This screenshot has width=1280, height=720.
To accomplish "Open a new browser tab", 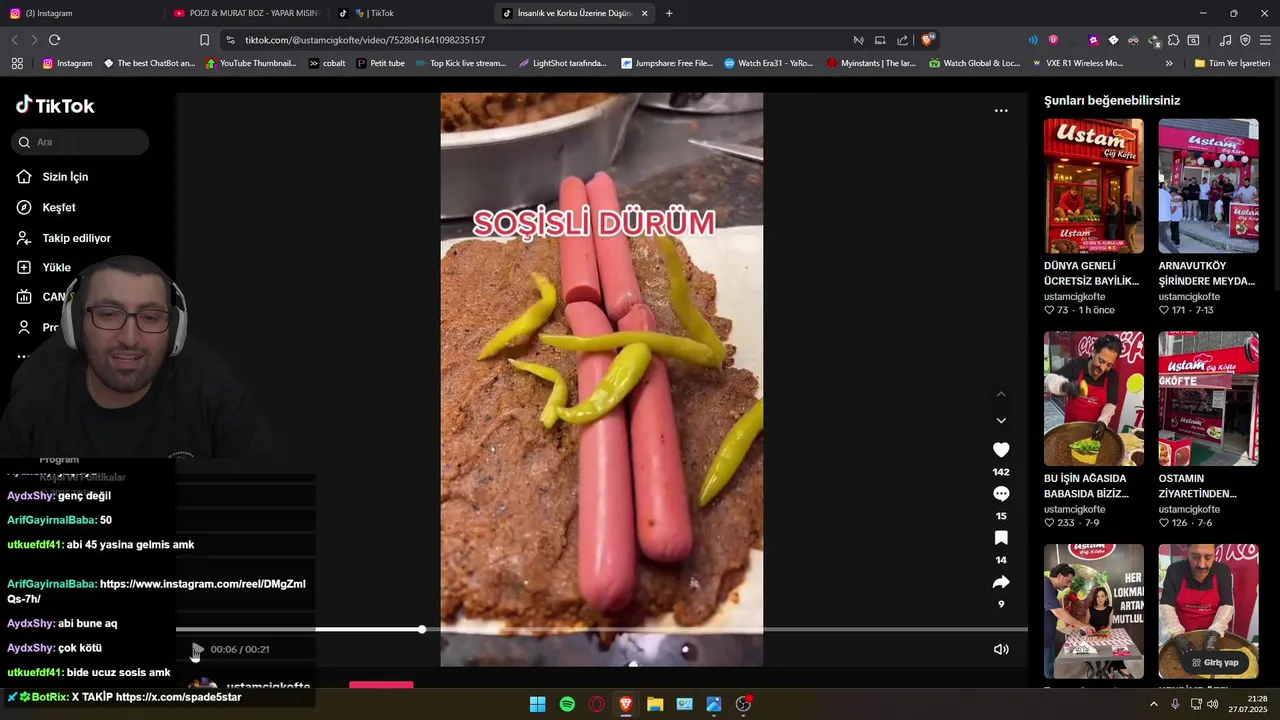I will point(669,13).
